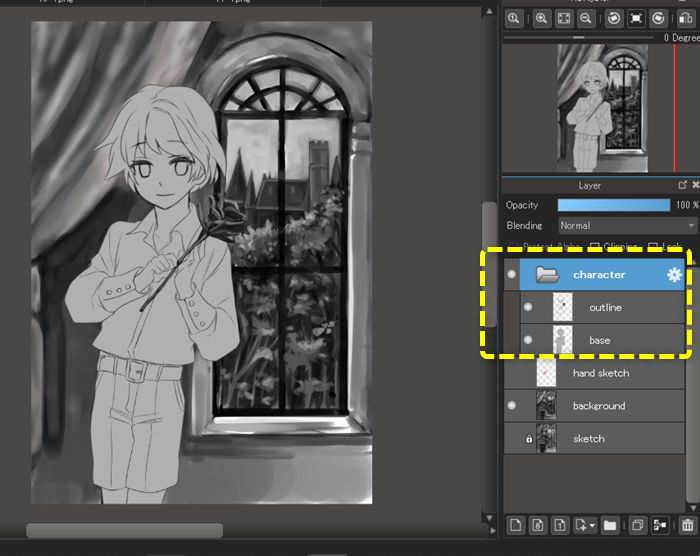Merge the layer down

click(660, 525)
